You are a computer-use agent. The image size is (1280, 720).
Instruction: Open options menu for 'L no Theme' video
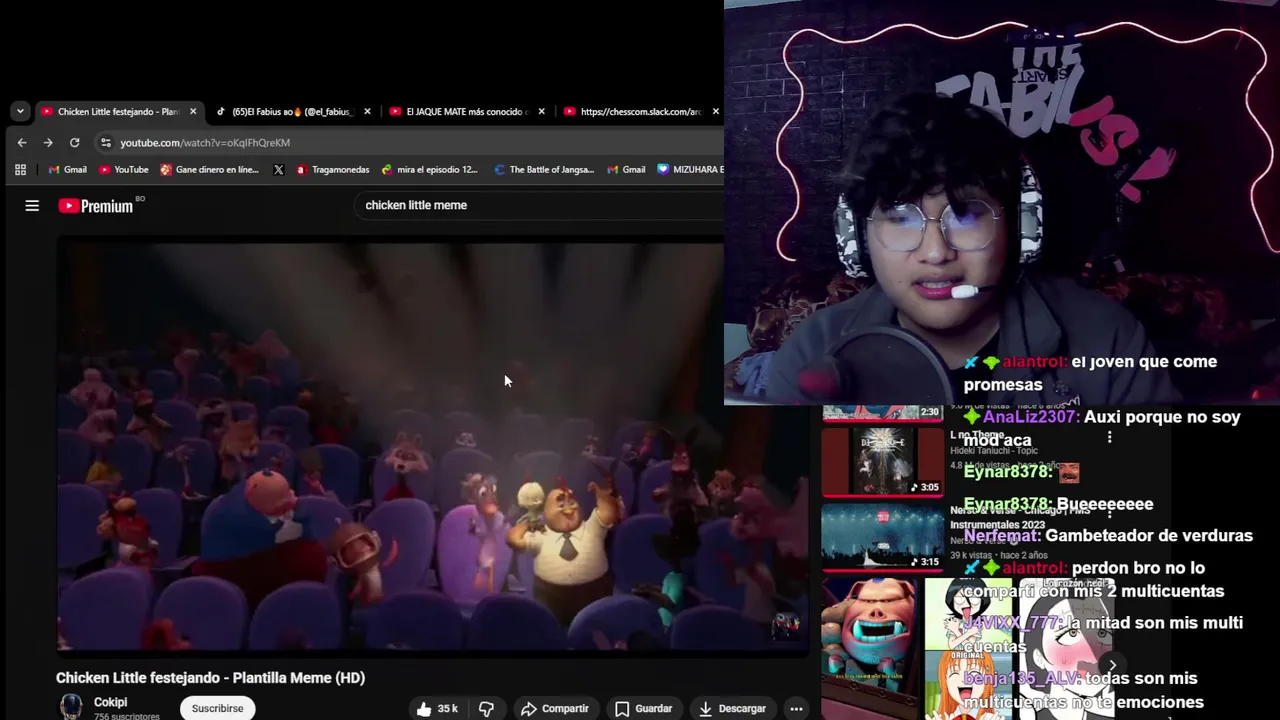click(x=1109, y=437)
